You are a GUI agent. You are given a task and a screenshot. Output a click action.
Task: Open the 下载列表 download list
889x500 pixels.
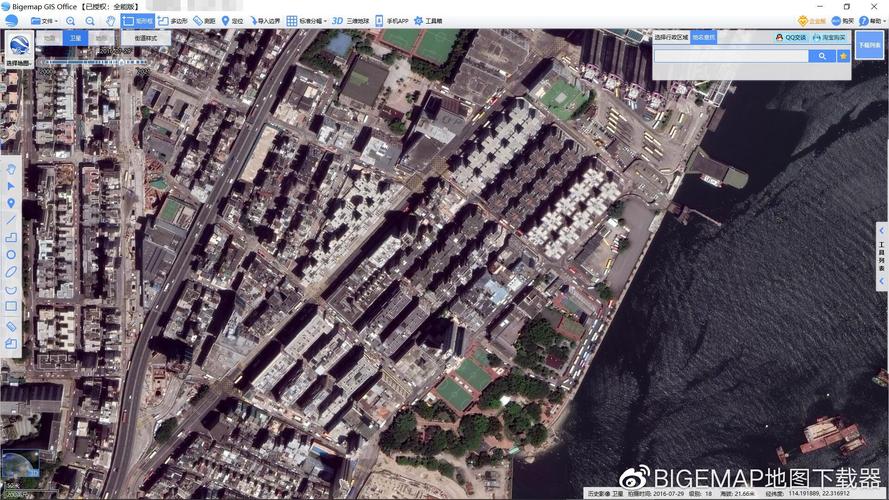(x=869, y=45)
